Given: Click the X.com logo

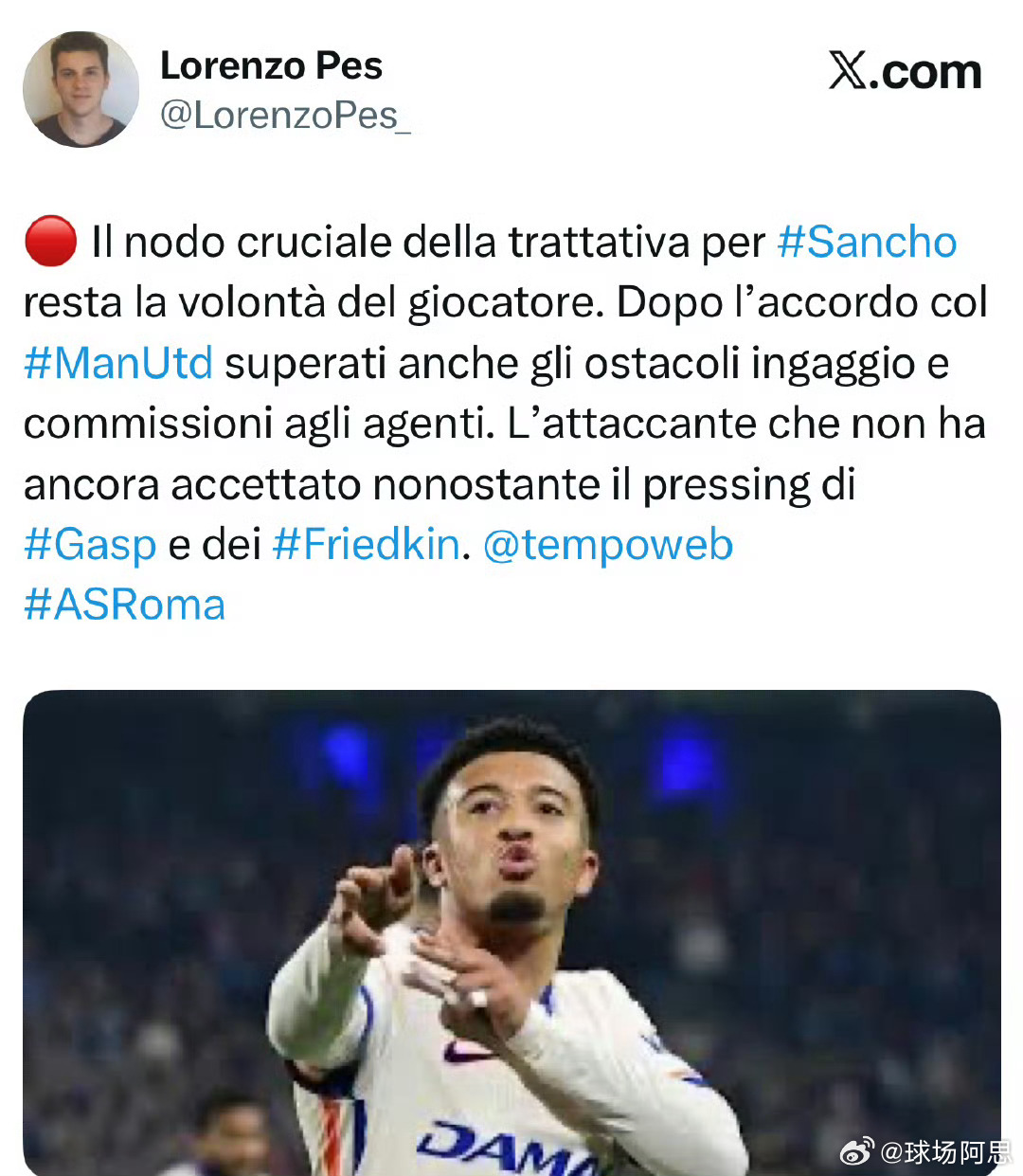Looking at the screenshot, I should tap(905, 71).
